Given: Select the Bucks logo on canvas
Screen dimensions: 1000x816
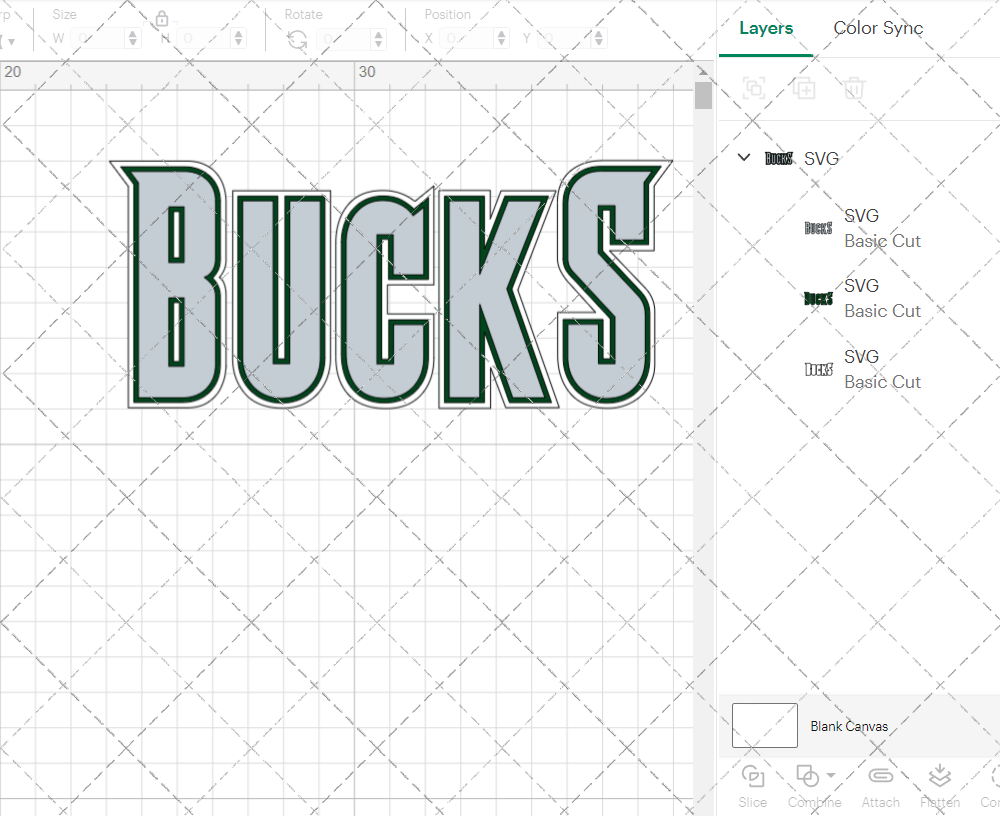Looking at the screenshot, I should [x=391, y=285].
